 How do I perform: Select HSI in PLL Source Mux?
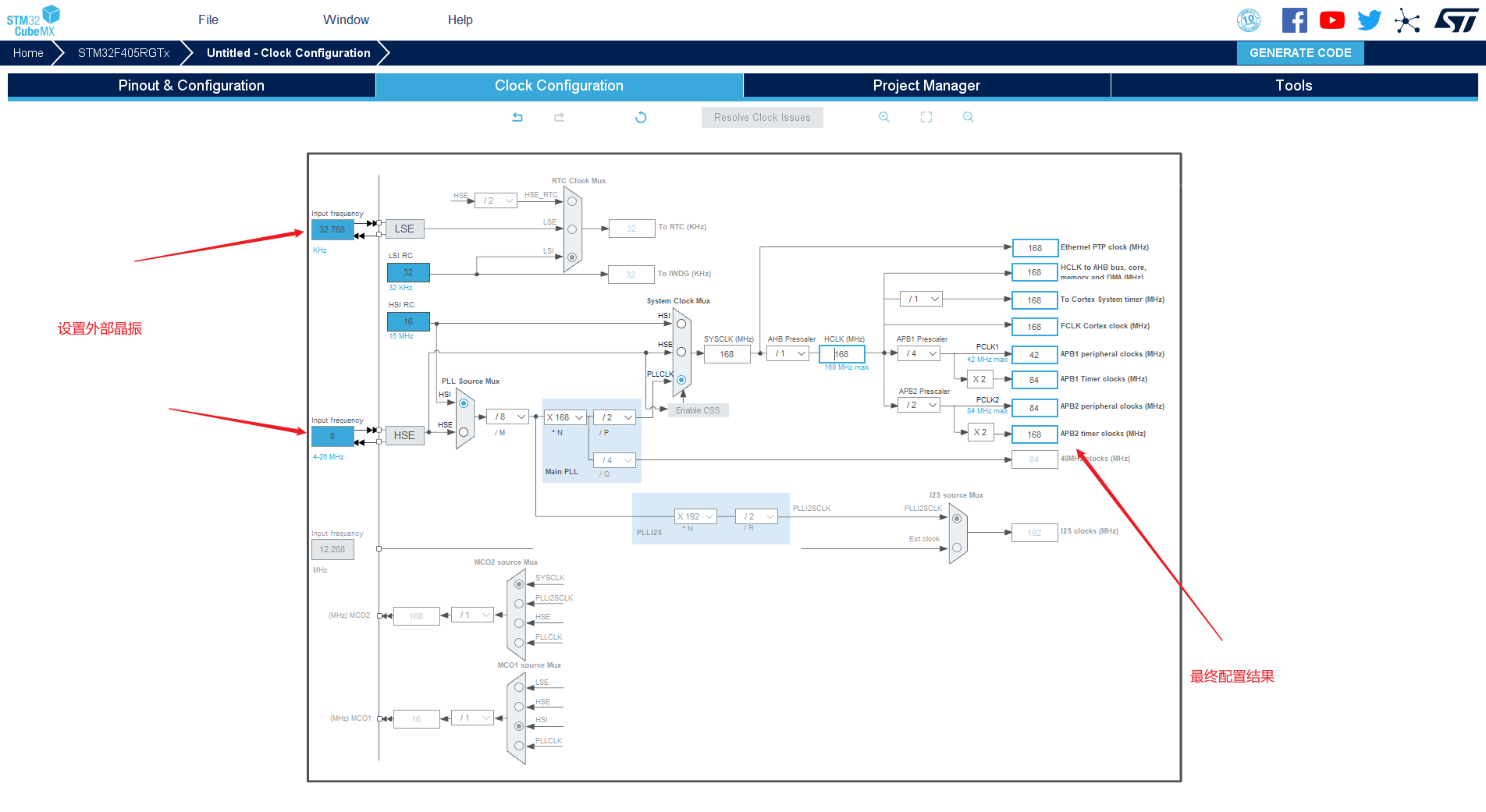464,403
